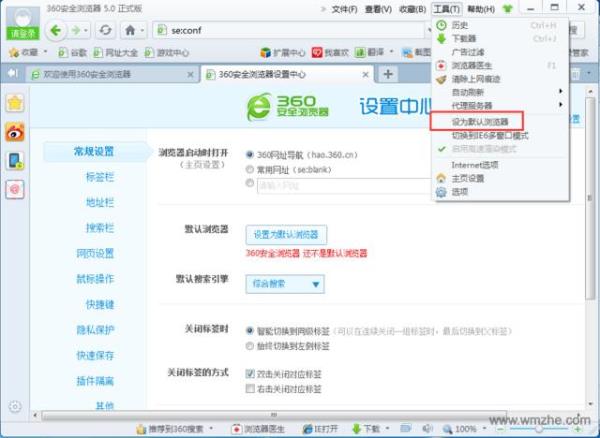The width and height of the screenshot is (600, 438).
Task: Open the 鼠标操作 settings section
Action: tap(95, 279)
